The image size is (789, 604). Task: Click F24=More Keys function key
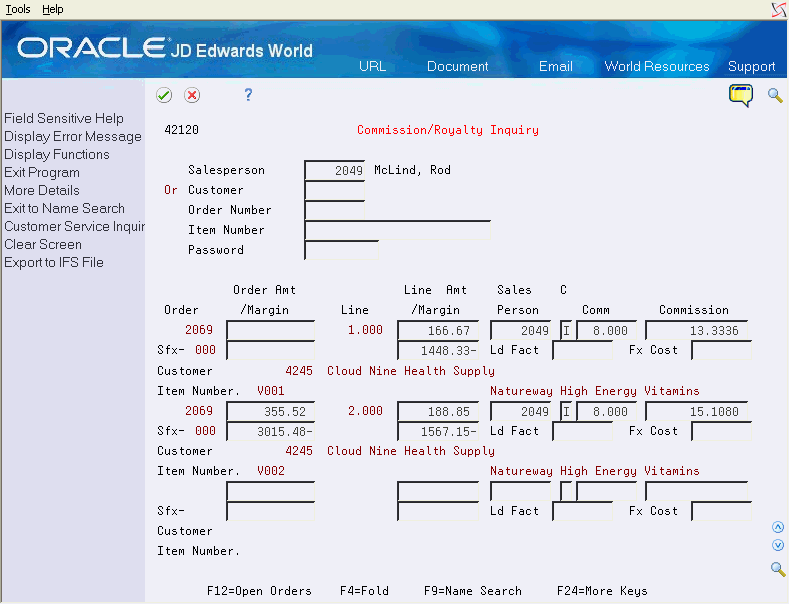[602, 591]
